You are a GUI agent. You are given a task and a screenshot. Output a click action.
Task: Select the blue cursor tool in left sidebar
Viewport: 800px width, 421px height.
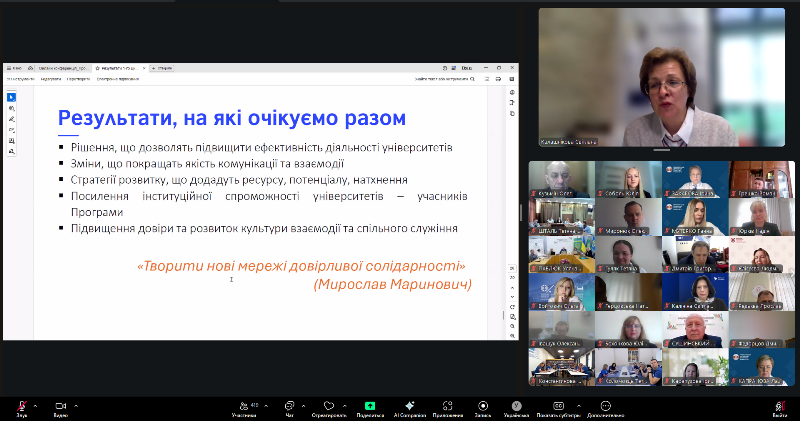pos(12,97)
